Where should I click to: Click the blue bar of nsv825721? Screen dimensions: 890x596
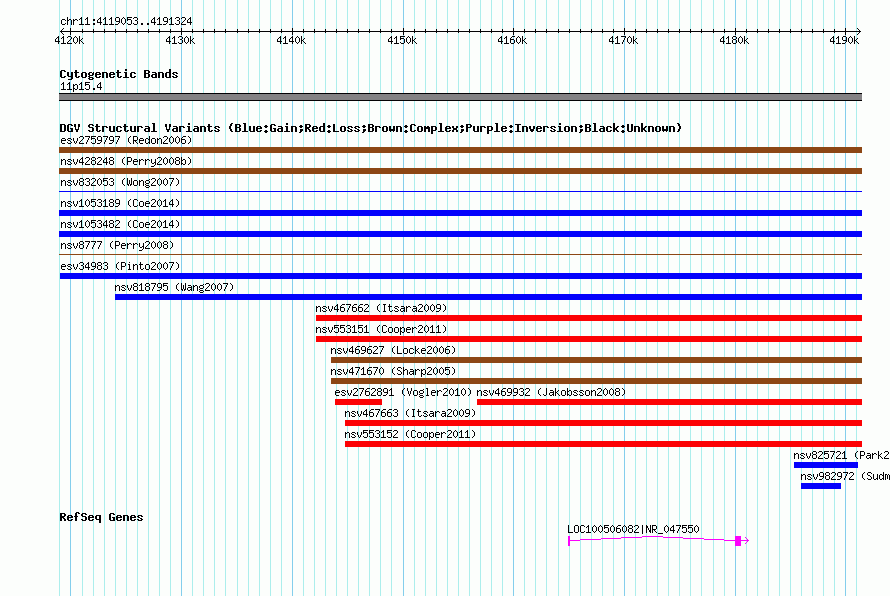(x=826, y=465)
